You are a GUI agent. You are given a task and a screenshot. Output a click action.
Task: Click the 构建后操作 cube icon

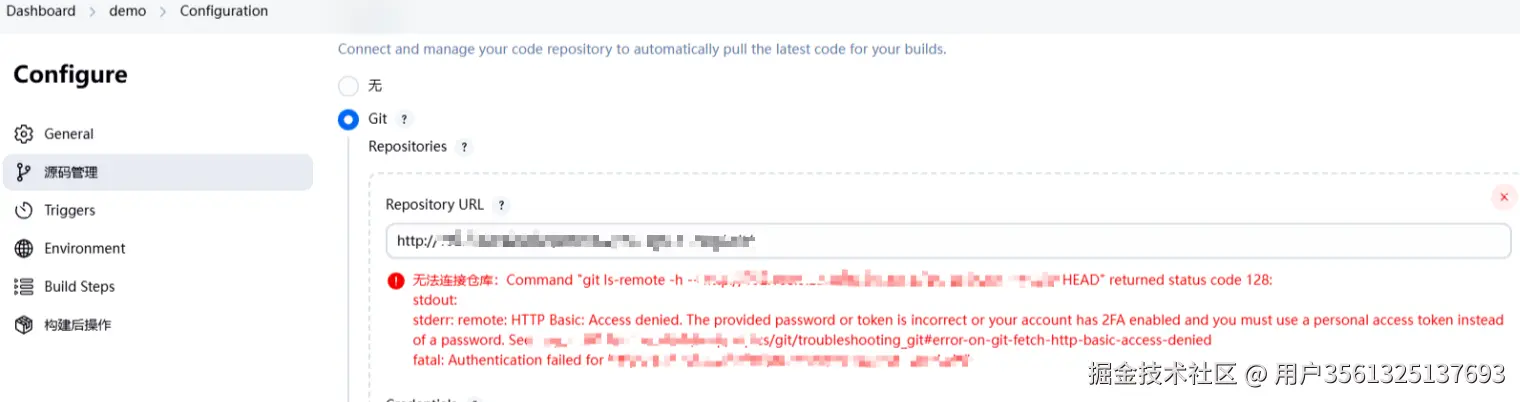point(24,324)
